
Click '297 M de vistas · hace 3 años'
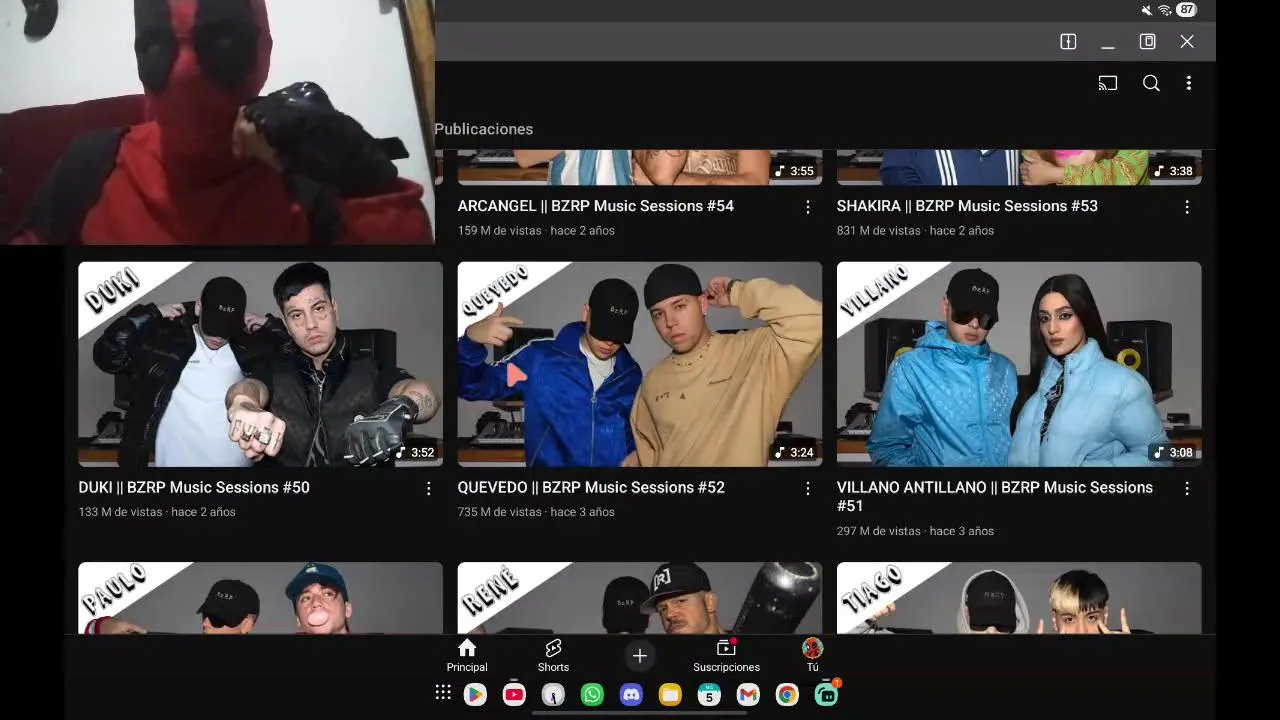(x=915, y=531)
